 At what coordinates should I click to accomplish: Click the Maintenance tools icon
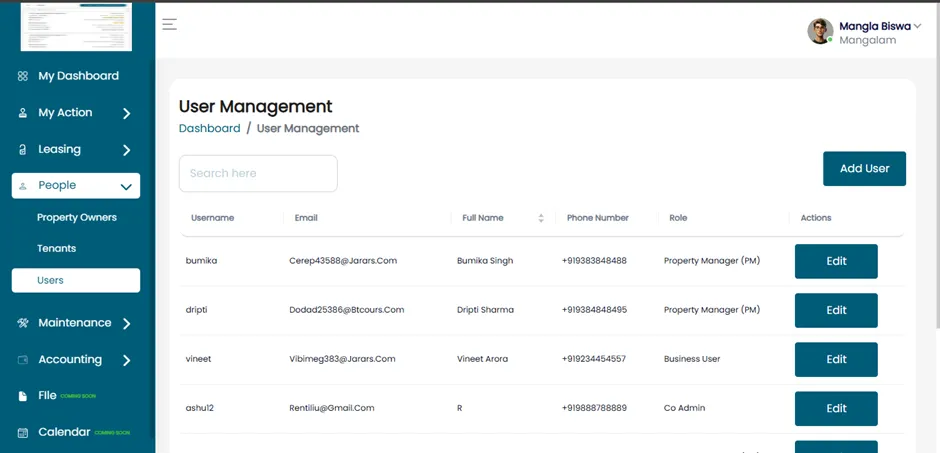23,323
